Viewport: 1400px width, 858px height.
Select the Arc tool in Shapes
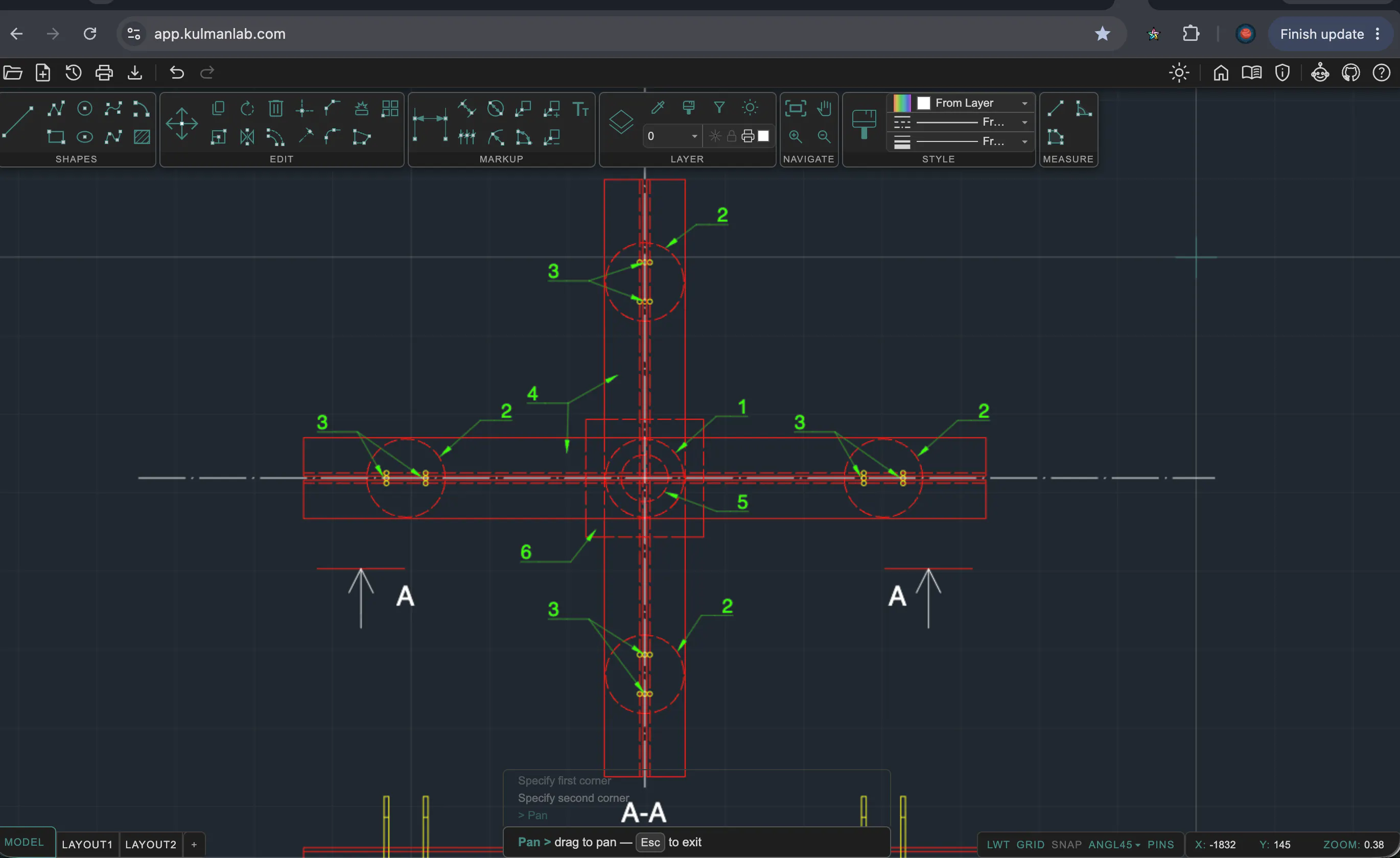pyautogui.click(x=141, y=108)
